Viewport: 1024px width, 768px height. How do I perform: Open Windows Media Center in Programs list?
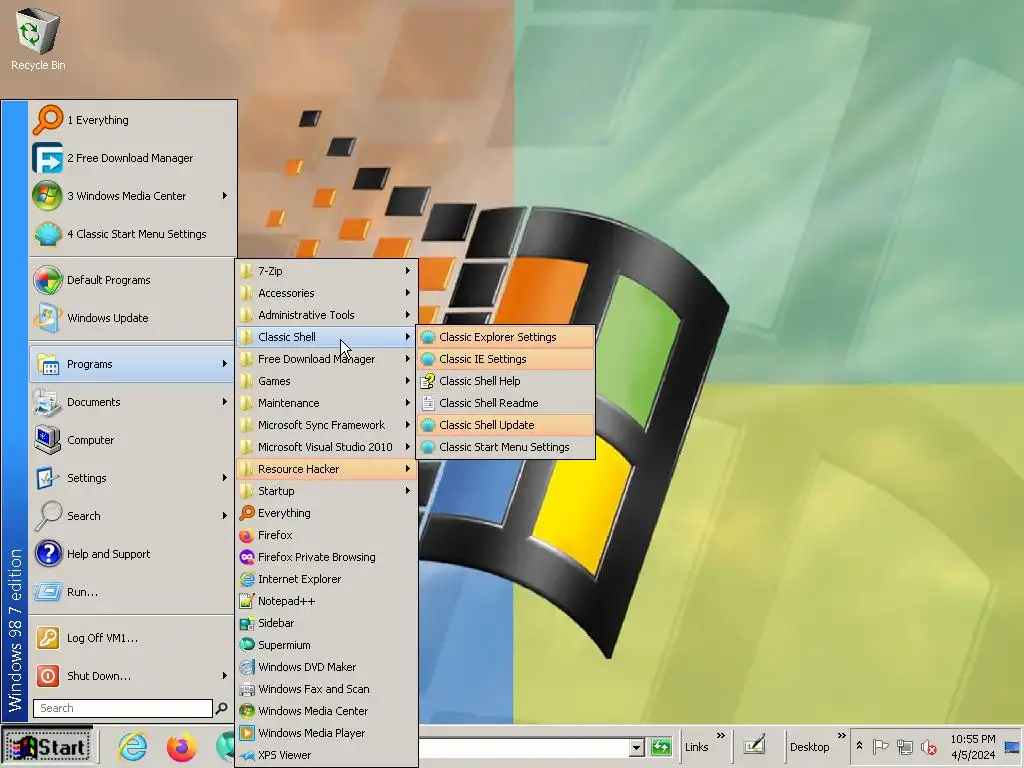click(x=327, y=711)
